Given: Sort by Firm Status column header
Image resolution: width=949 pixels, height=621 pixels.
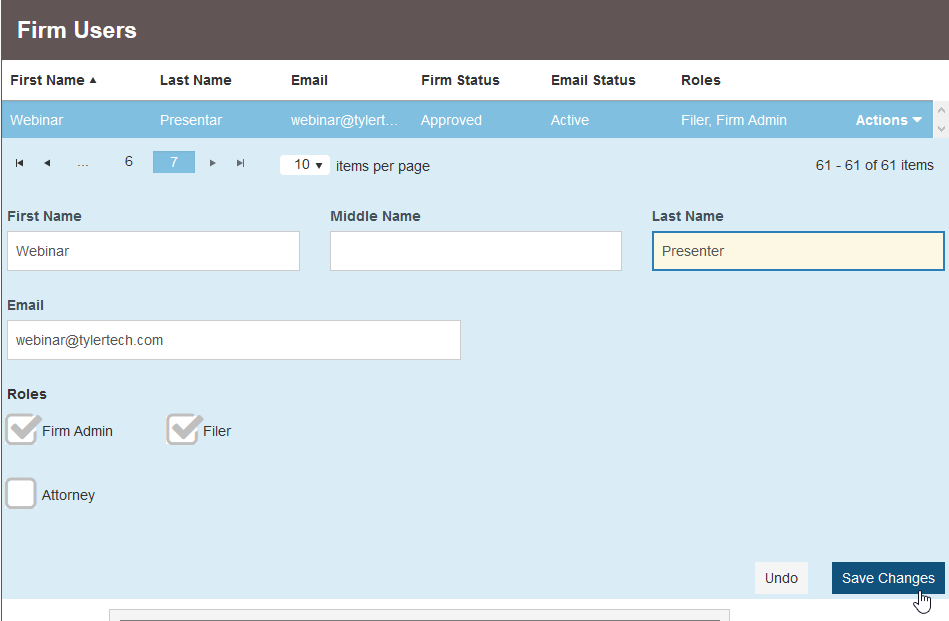Looking at the screenshot, I should (460, 80).
